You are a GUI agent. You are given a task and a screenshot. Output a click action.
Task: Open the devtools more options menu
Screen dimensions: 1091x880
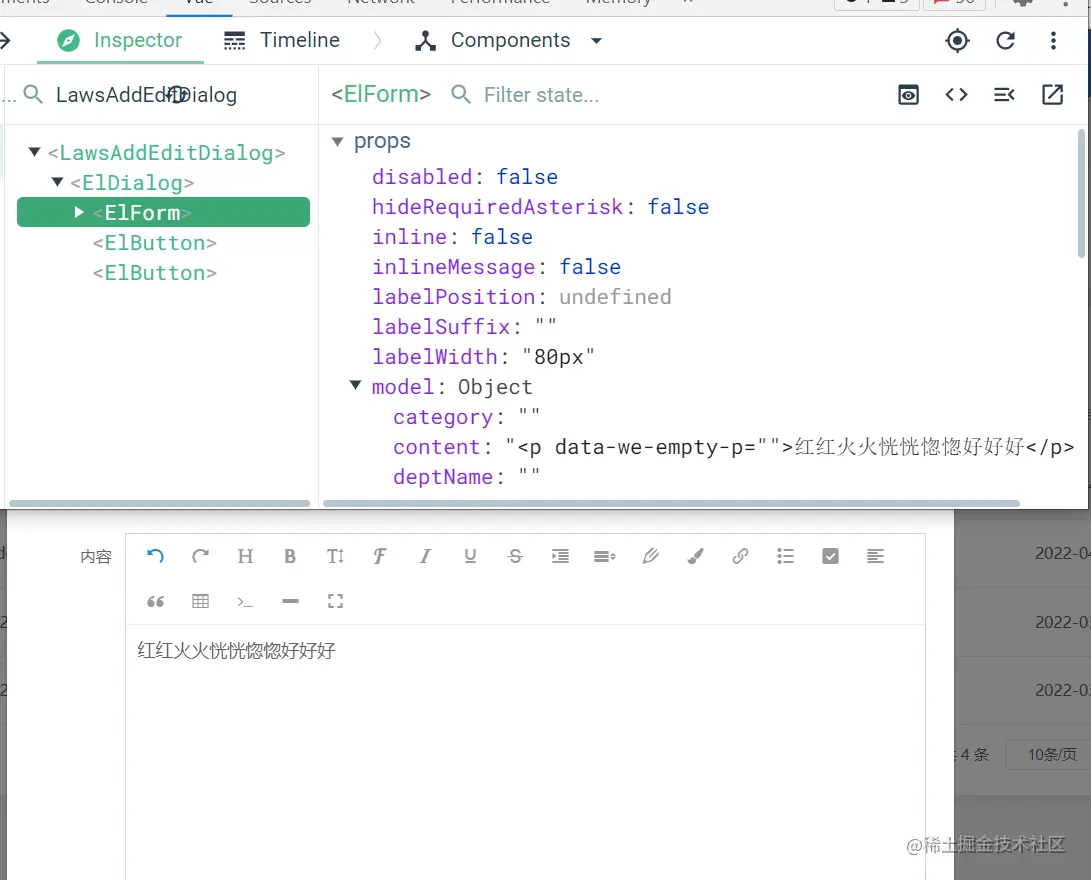click(x=1053, y=40)
